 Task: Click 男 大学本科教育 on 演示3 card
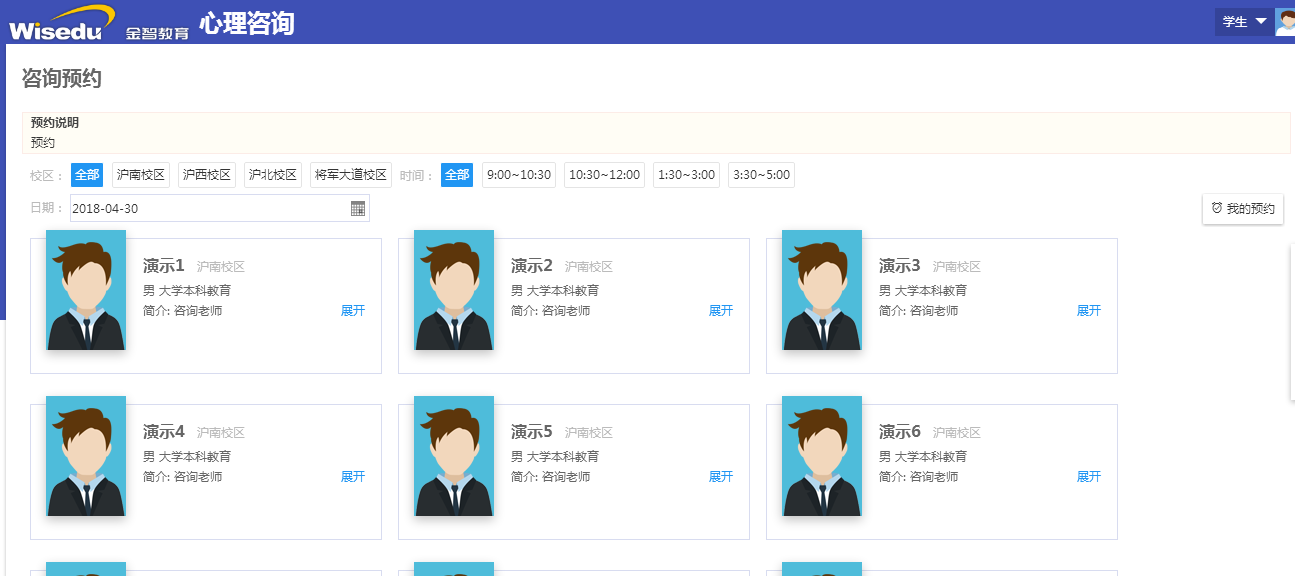click(x=923, y=291)
